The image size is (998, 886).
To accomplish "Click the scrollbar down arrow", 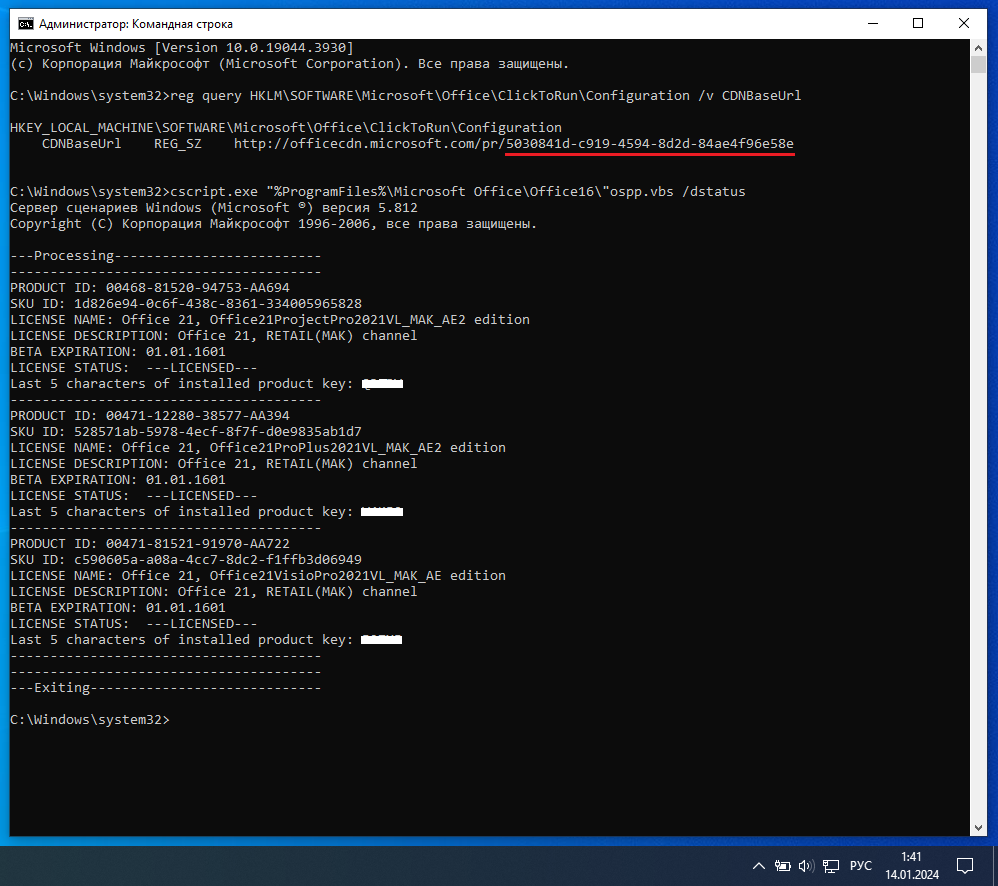I will 978,828.
